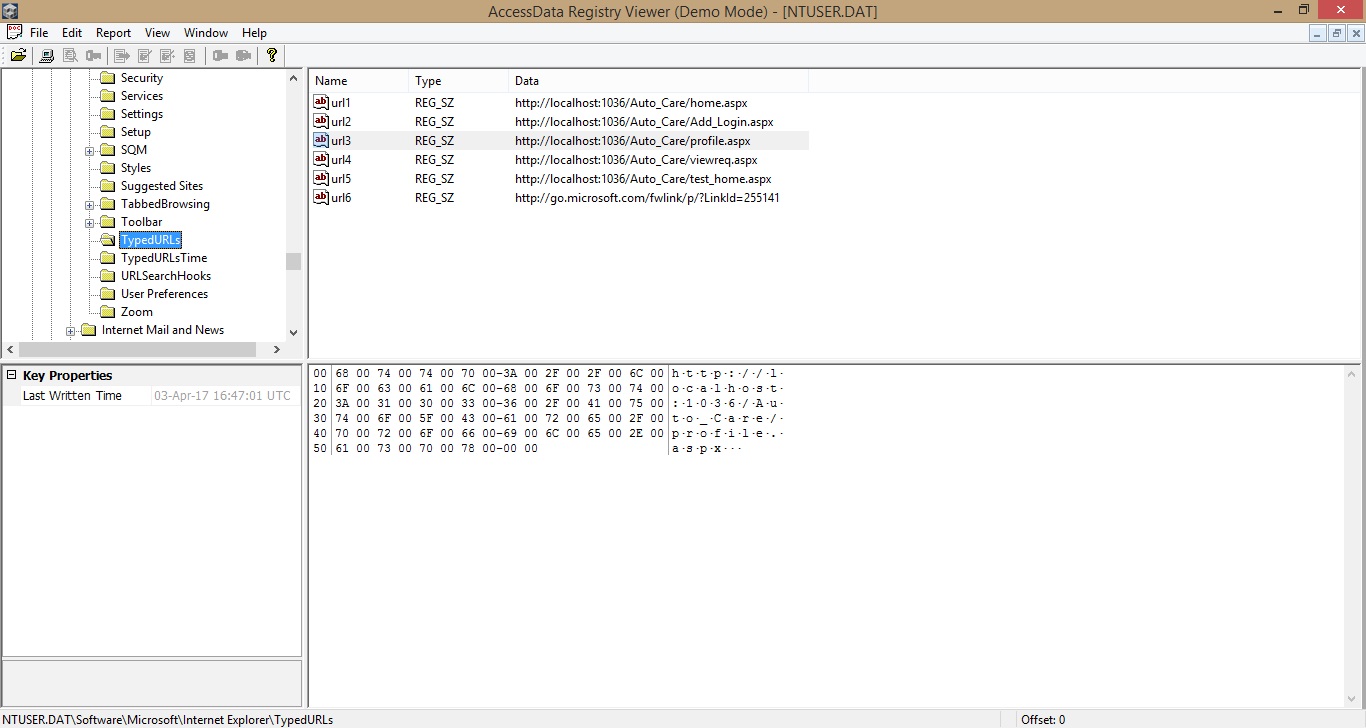Click the hex pane's scroll up arrow
The image size is (1366, 728).
(1352, 374)
